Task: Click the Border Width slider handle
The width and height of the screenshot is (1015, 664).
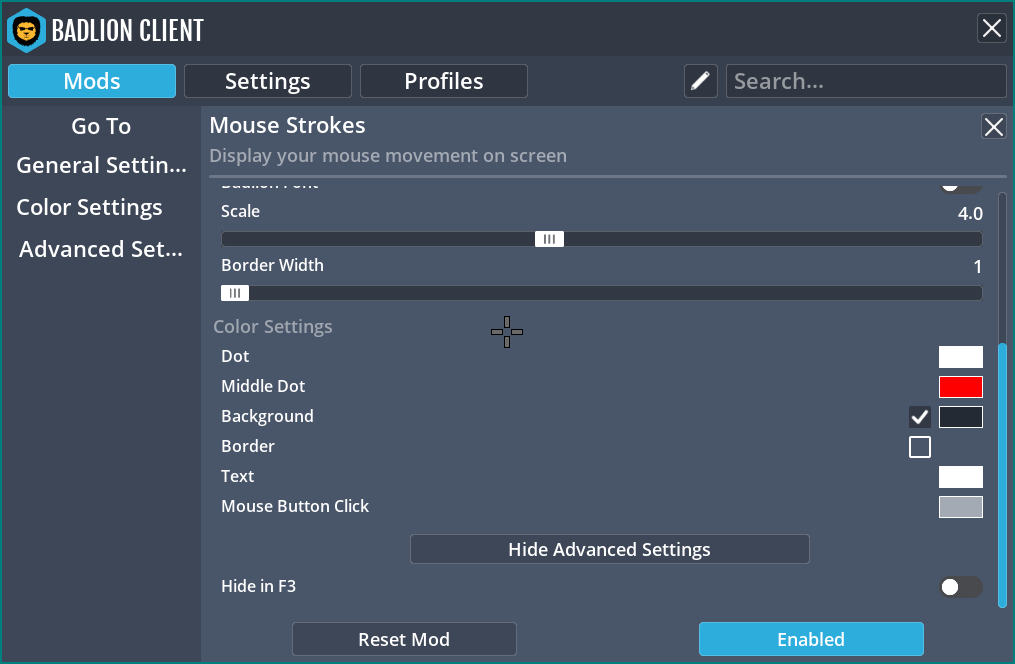Action: click(x=234, y=292)
